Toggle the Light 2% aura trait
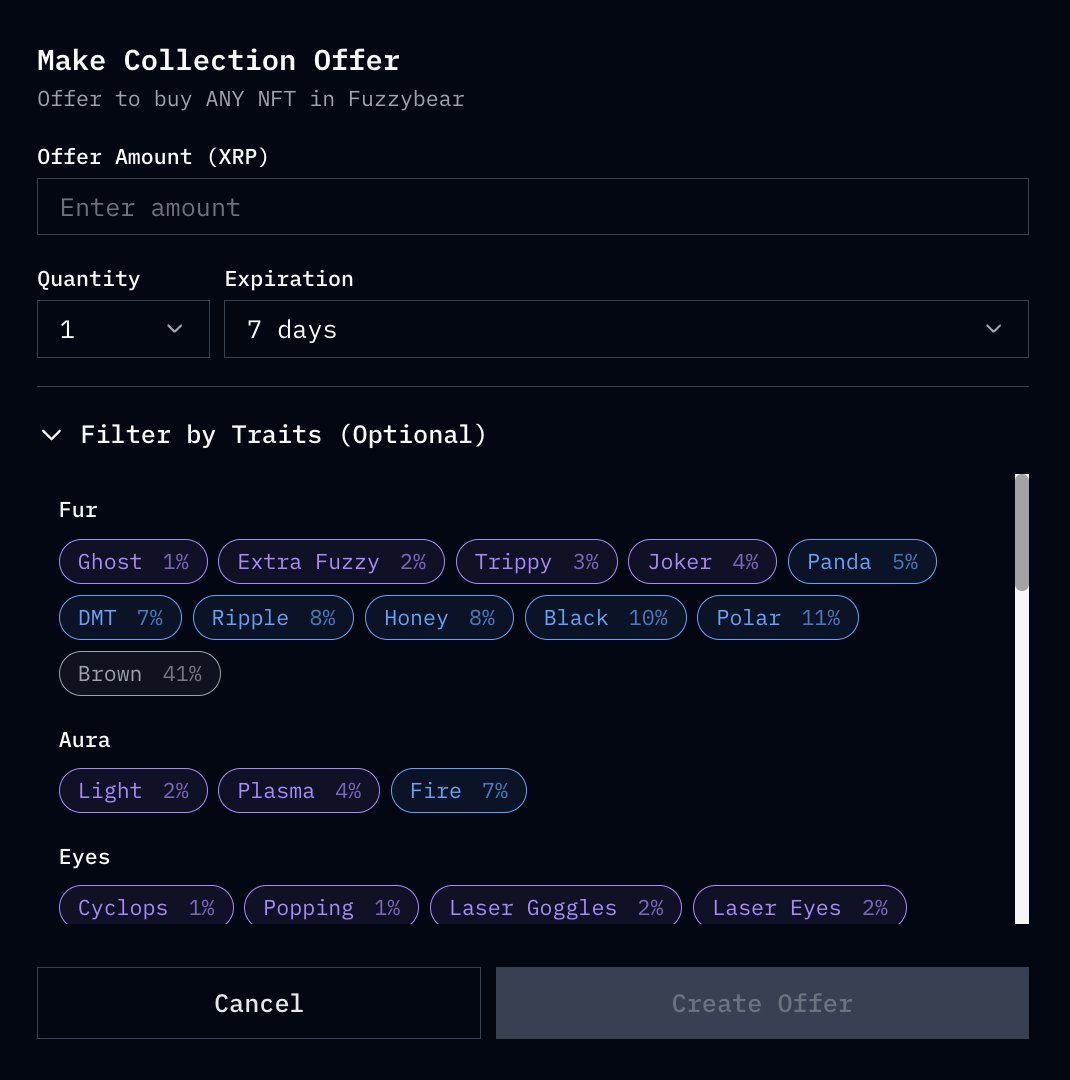Viewport: 1070px width, 1080px height. [x=133, y=790]
